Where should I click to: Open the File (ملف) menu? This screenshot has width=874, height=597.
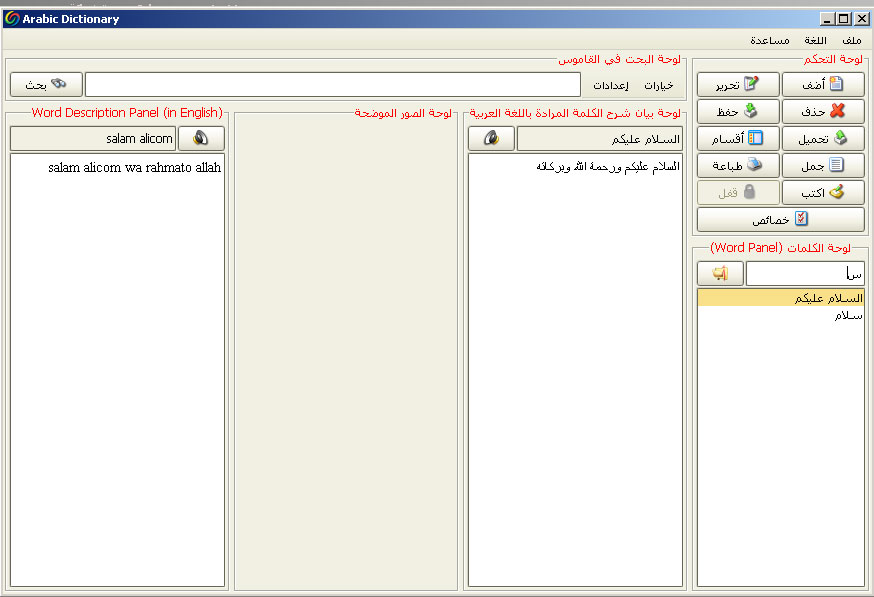click(x=851, y=40)
